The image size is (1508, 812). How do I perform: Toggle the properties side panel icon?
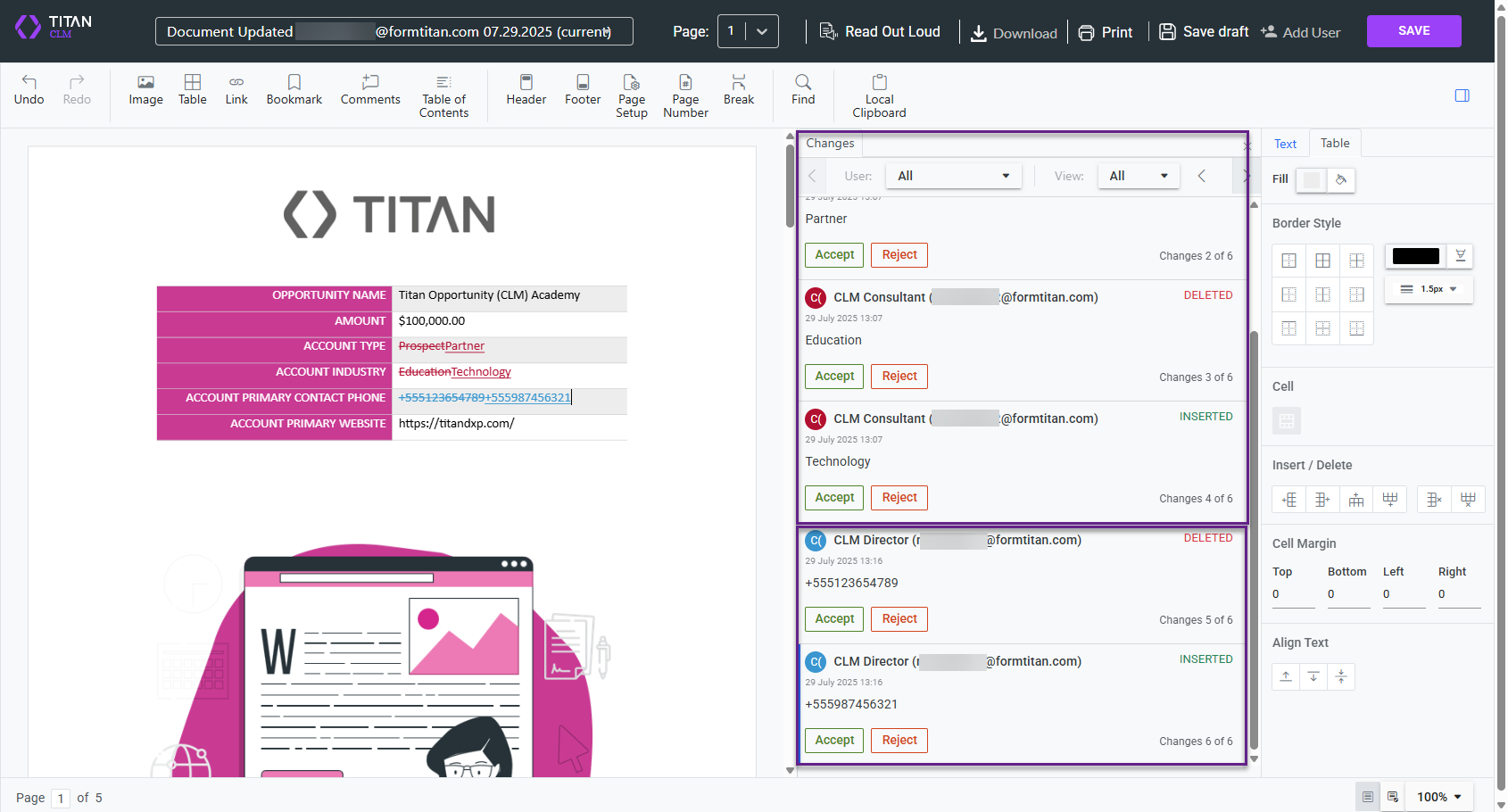1462,95
